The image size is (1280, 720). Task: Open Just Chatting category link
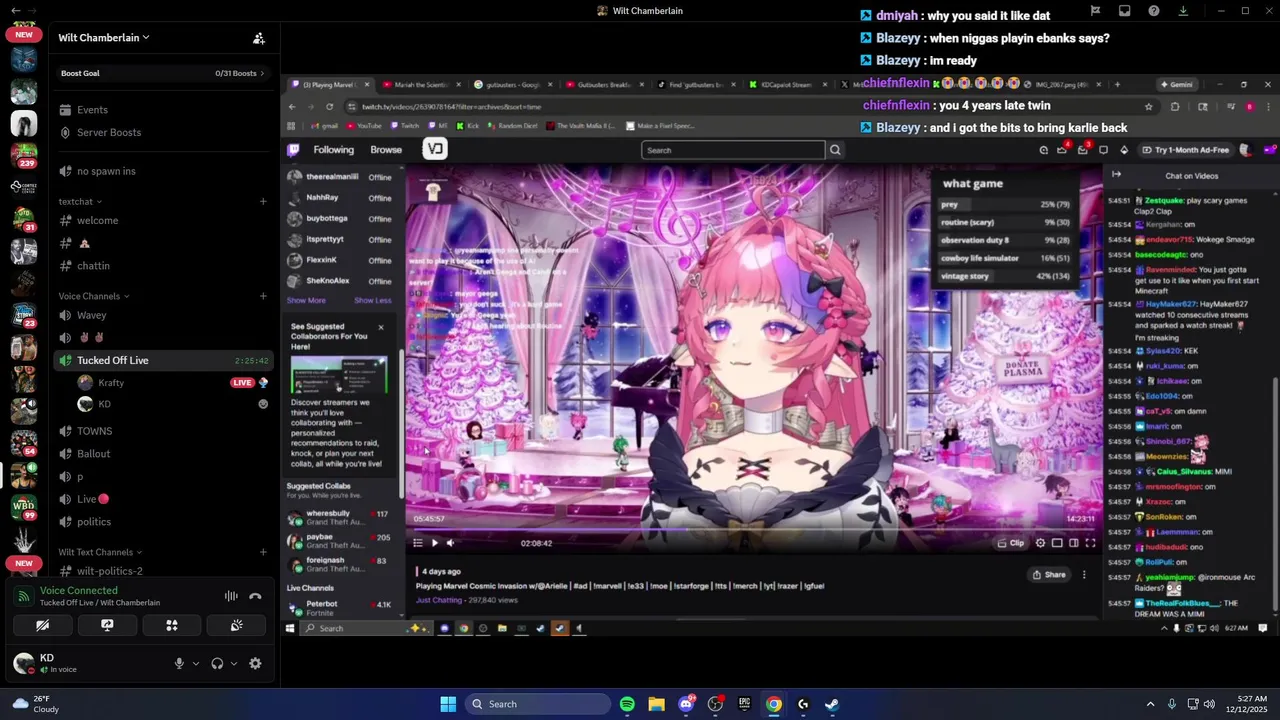coord(438,600)
